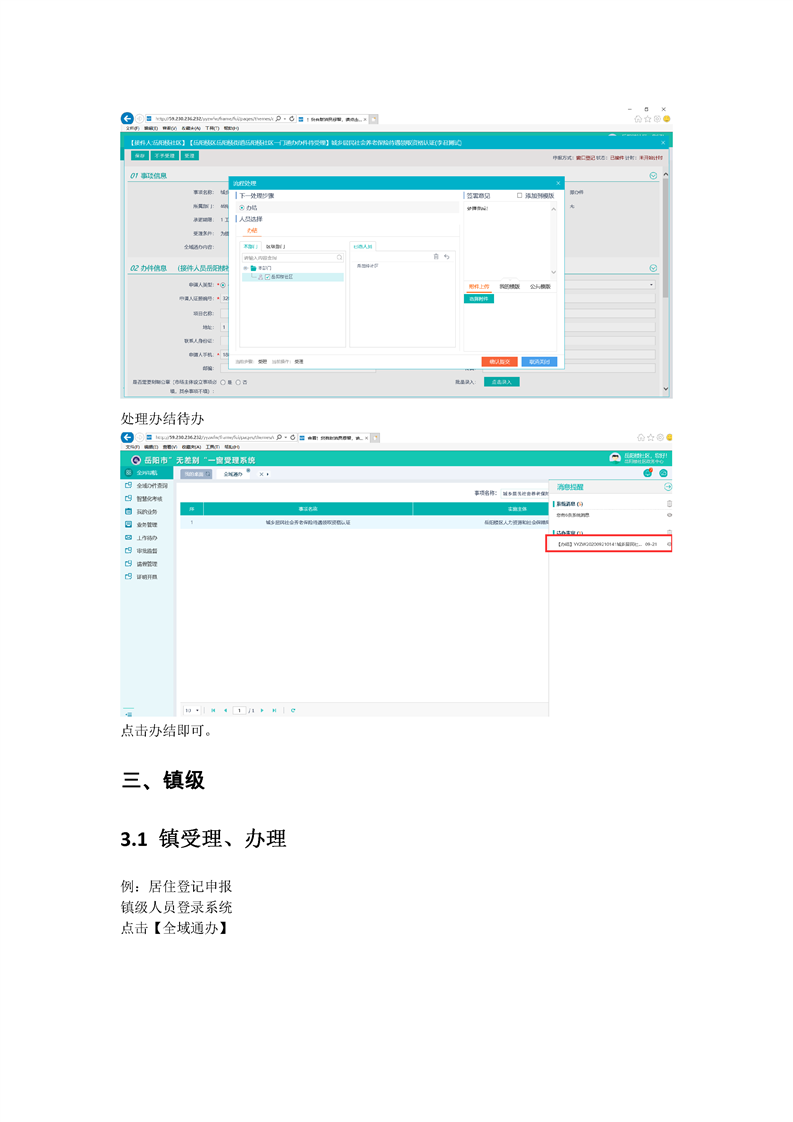Click the trash icon above the selected personnel list

click(x=436, y=257)
